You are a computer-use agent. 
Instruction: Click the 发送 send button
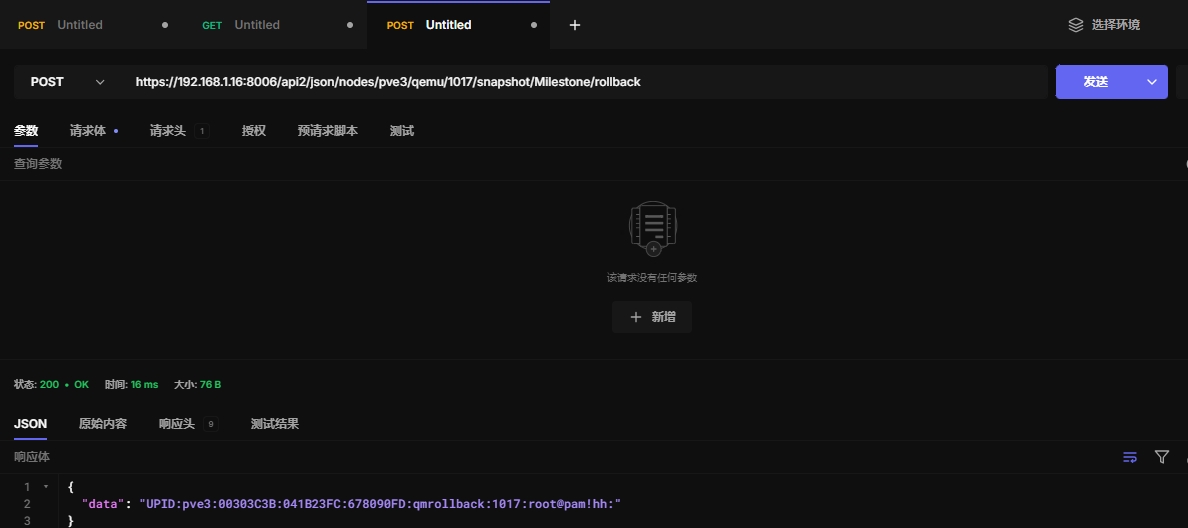[1096, 82]
